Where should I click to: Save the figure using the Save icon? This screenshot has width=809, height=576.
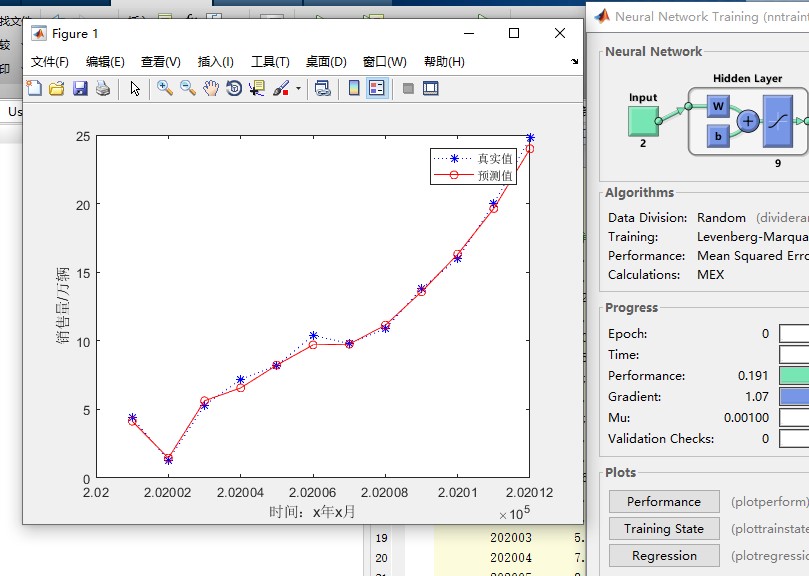pos(81,88)
